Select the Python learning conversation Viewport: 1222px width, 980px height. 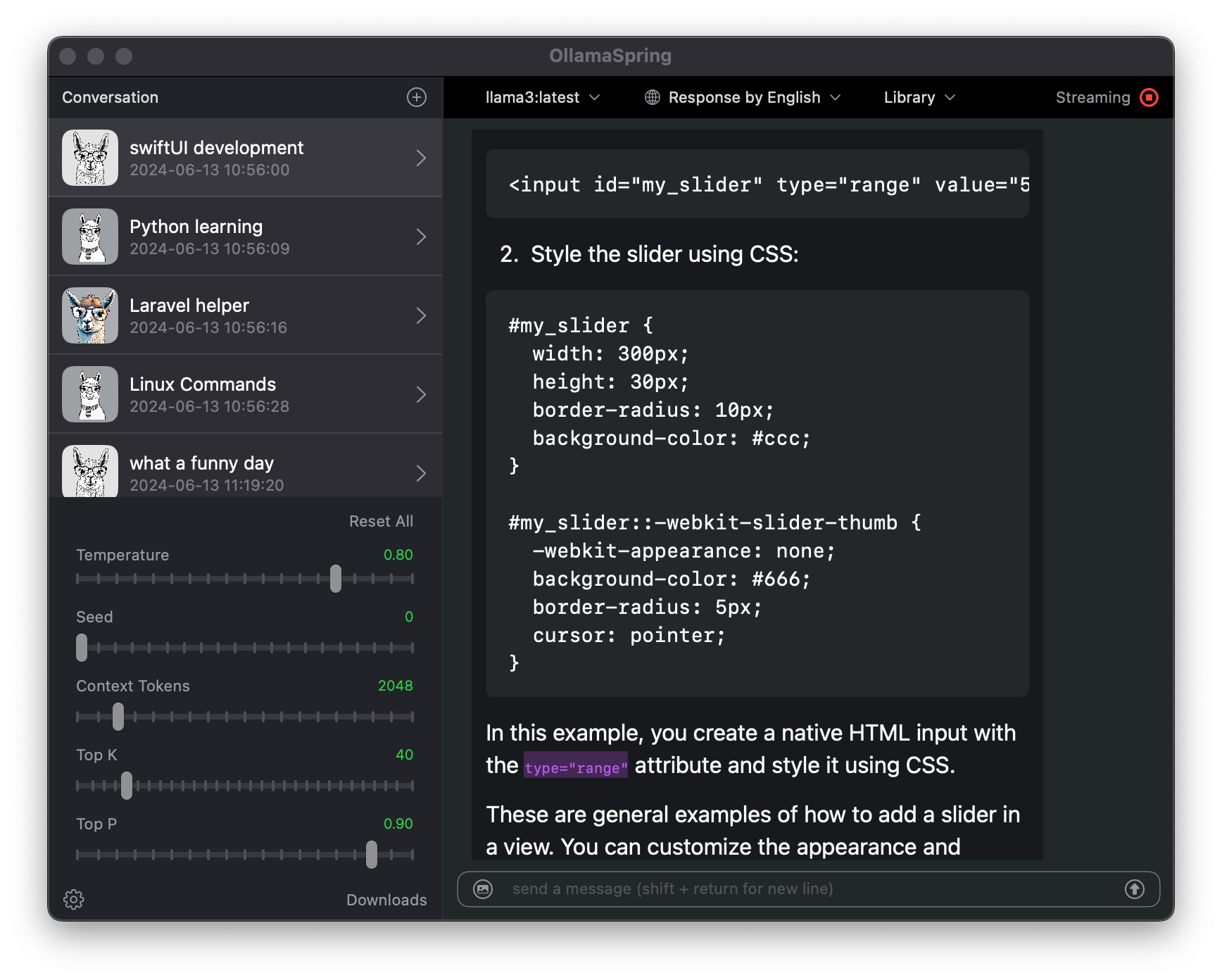coord(245,237)
